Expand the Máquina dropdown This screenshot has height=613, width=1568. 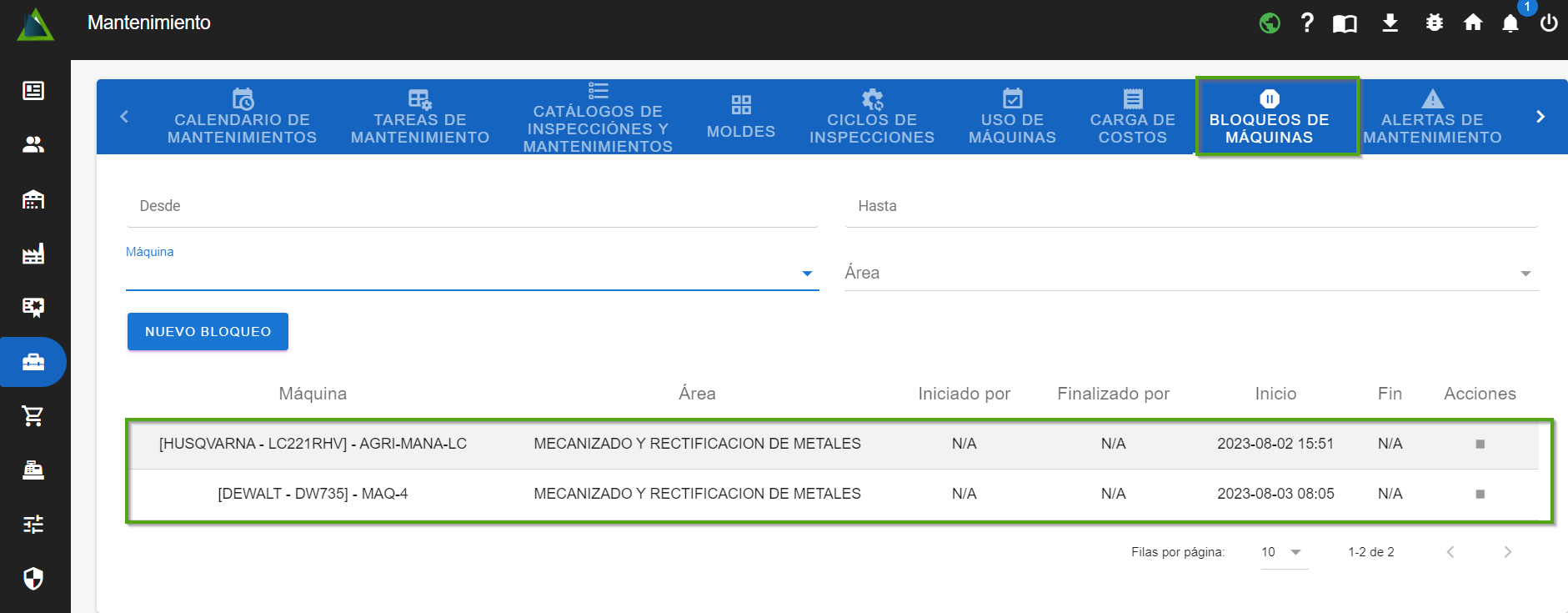pos(806,274)
